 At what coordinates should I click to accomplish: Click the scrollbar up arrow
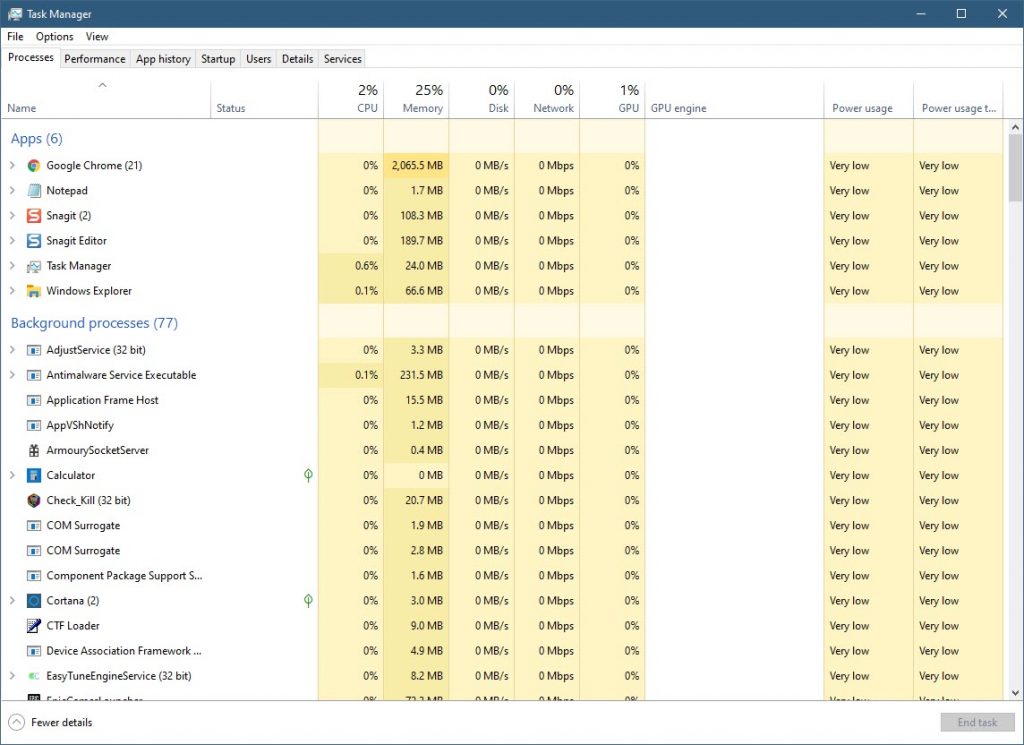(x=1015, y=127)
